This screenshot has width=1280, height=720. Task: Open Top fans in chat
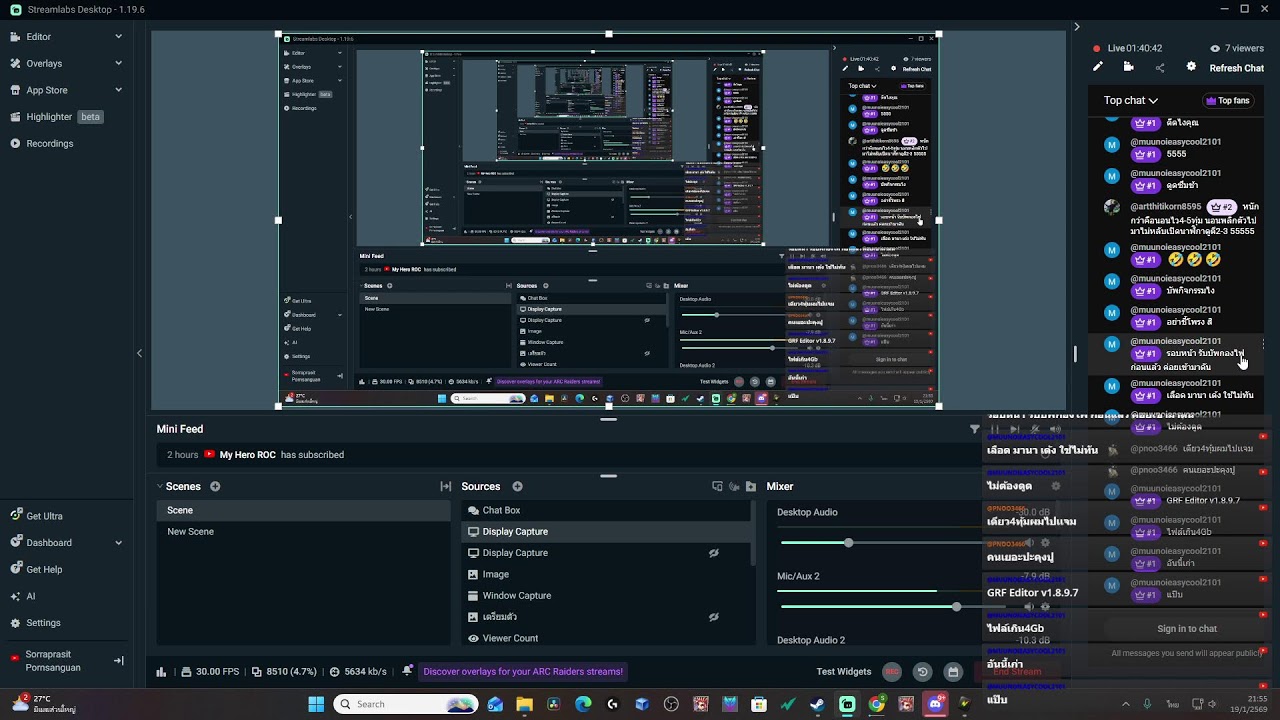click(x=1228, y=101)
